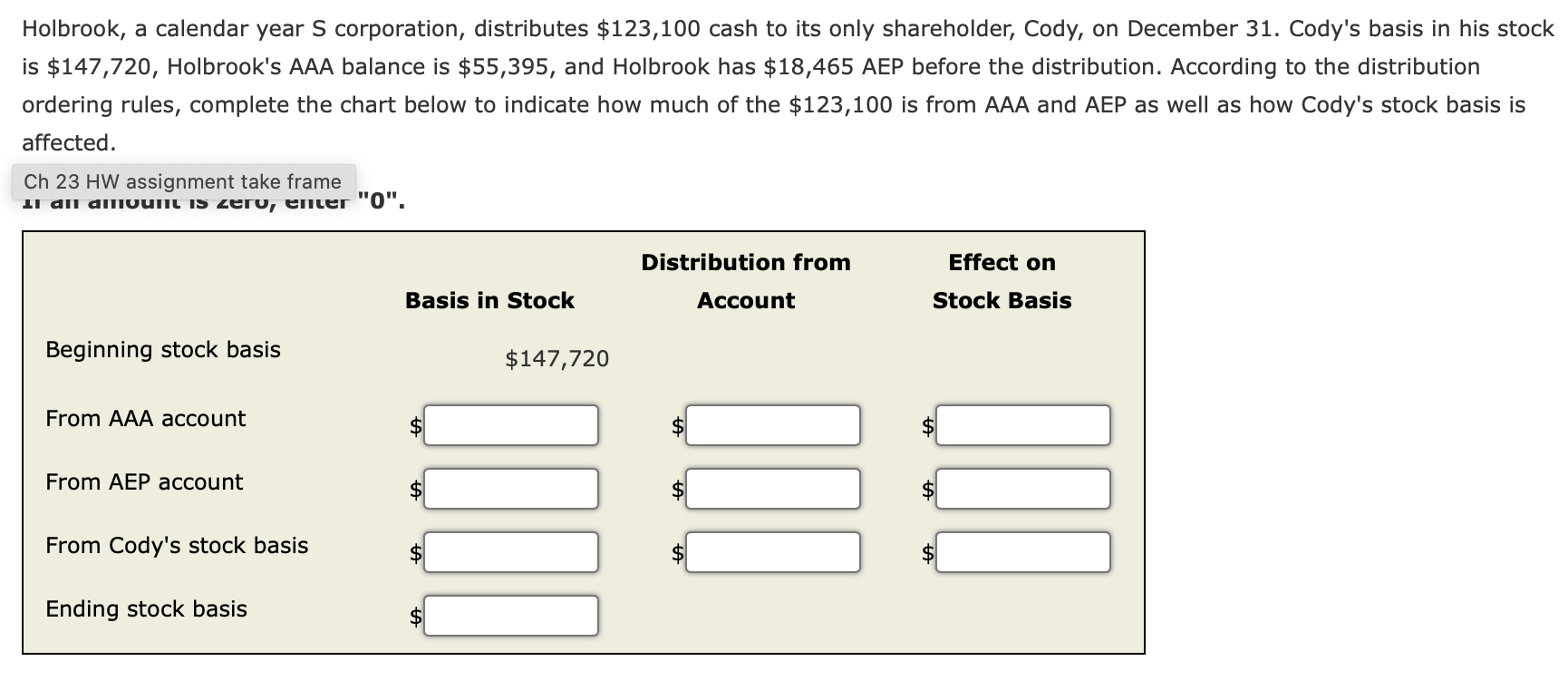The image size is (1568, 700).
Task: Click the Effect on Stock Basis header
Action: 1002,281
